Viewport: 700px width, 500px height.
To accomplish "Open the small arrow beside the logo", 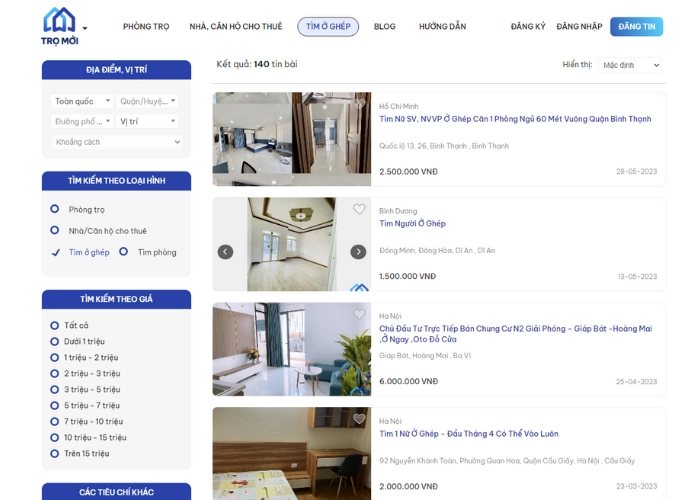I will pos(85,28).
